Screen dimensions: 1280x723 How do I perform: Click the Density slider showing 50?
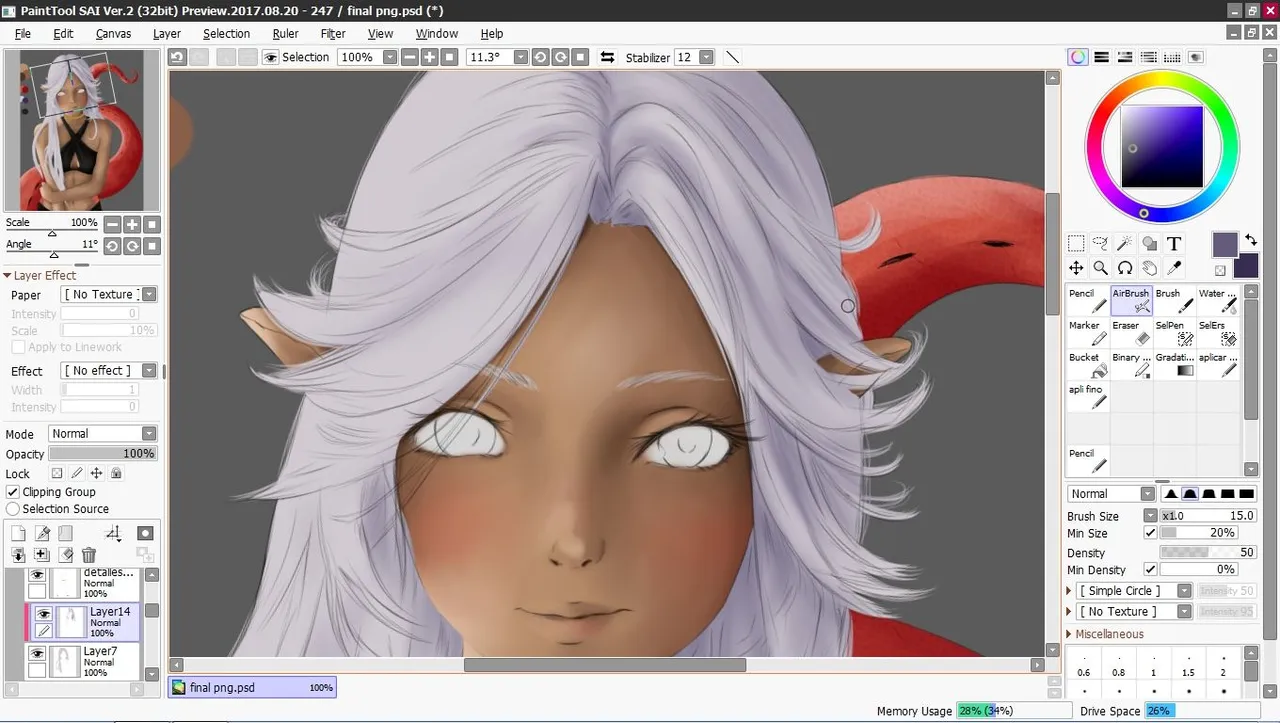click(x=1208, y=552)
